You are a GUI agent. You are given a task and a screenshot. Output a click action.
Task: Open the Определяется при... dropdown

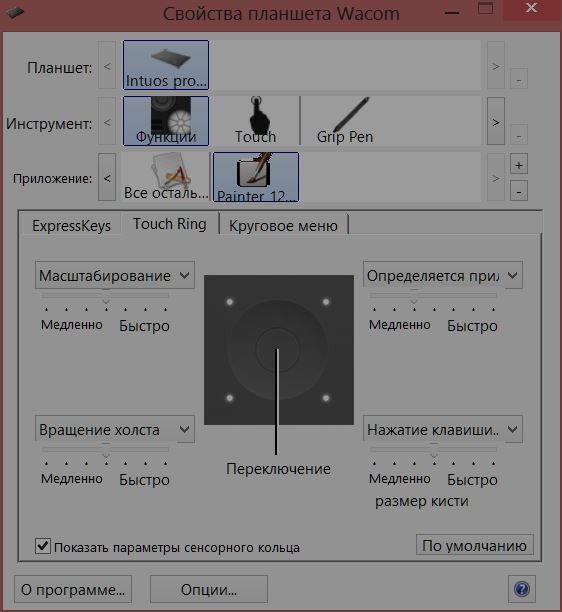[x=443, y=276]
